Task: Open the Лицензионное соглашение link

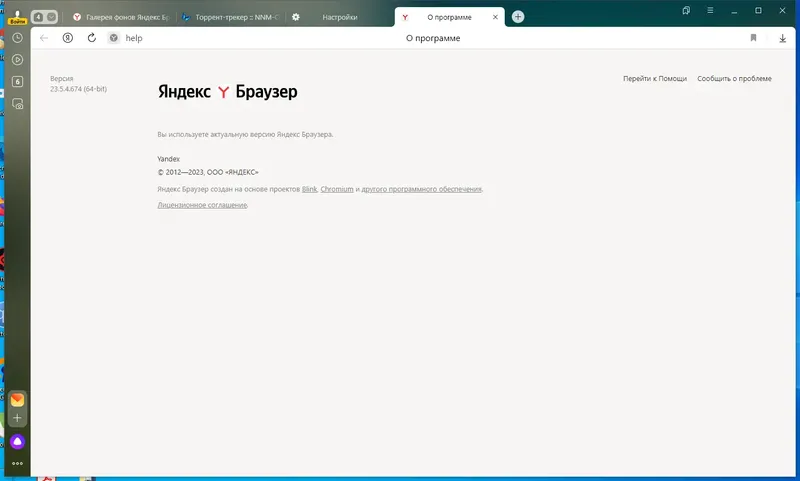Action: (x=203, y=205)
